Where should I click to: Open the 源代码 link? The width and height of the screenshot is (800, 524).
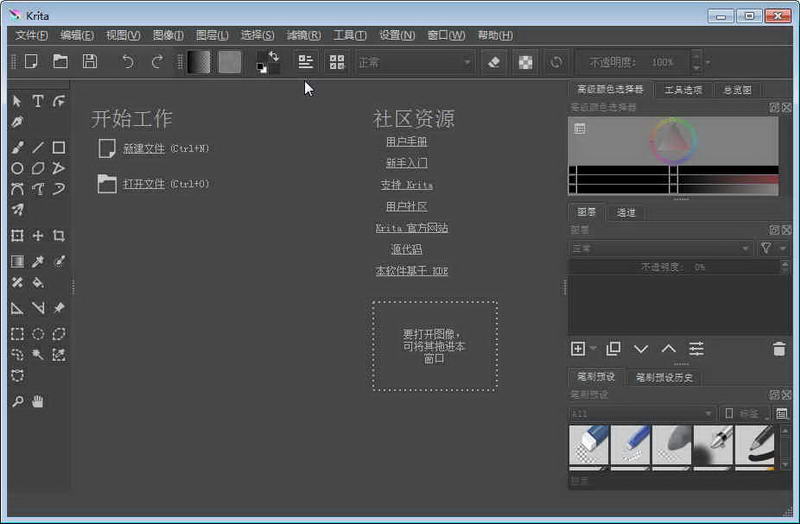(x=406, y=249)
